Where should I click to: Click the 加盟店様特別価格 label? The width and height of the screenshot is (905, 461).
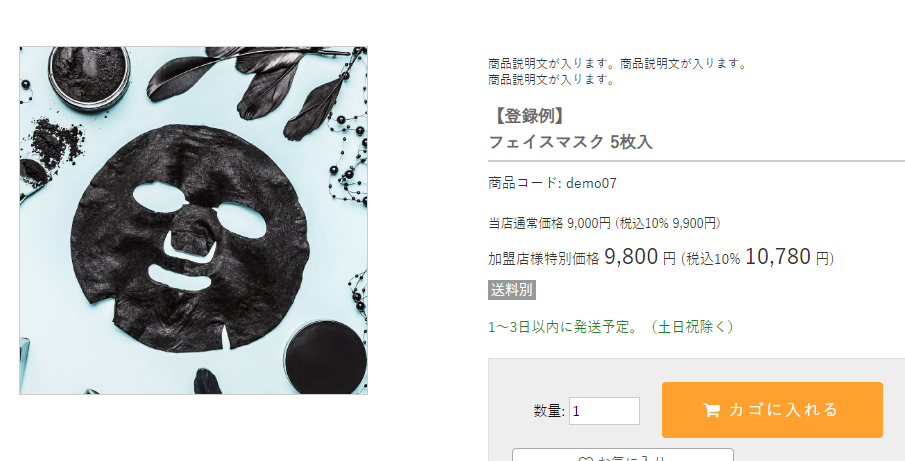(544, 259)
